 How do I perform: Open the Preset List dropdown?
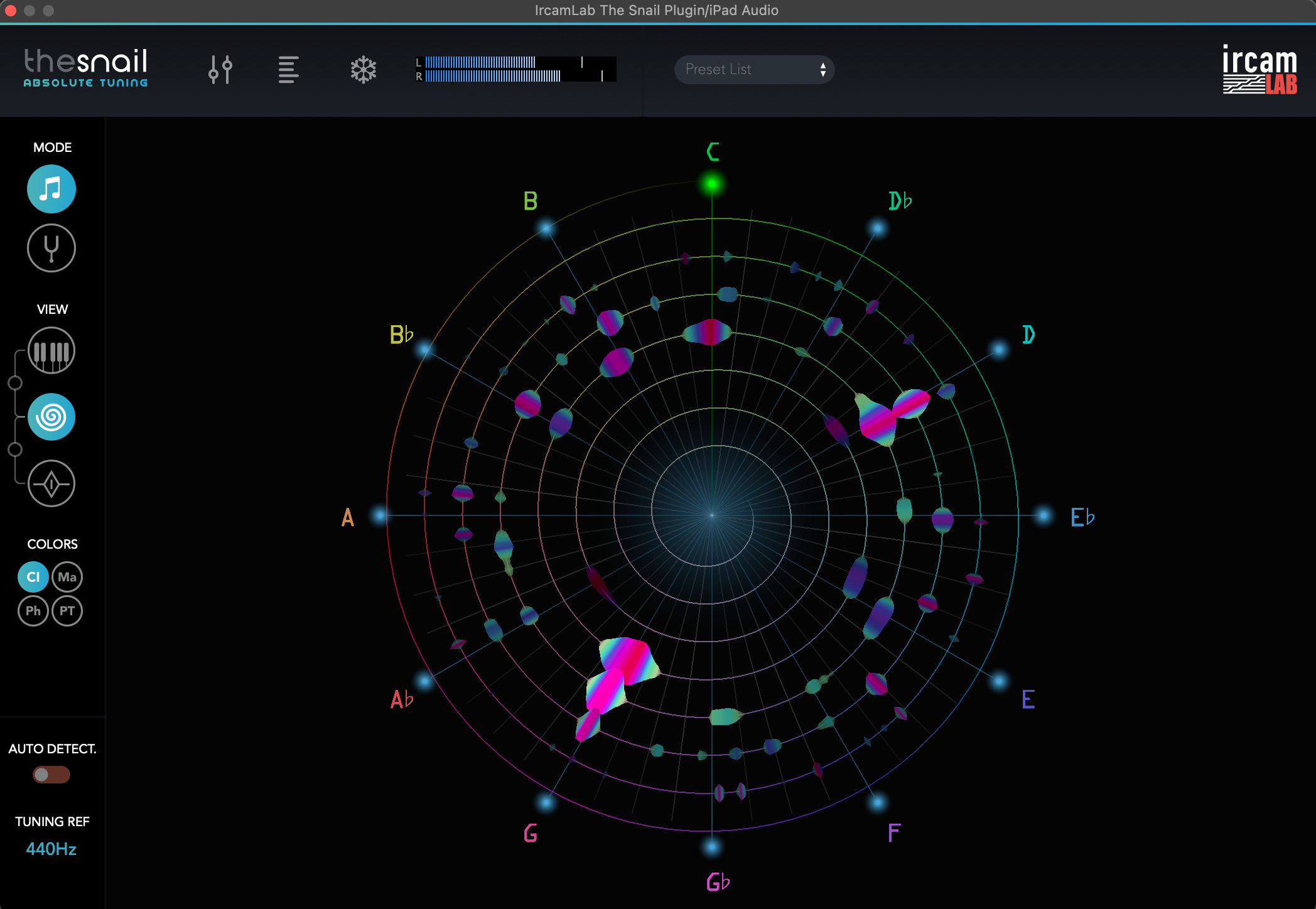(754, 69)
